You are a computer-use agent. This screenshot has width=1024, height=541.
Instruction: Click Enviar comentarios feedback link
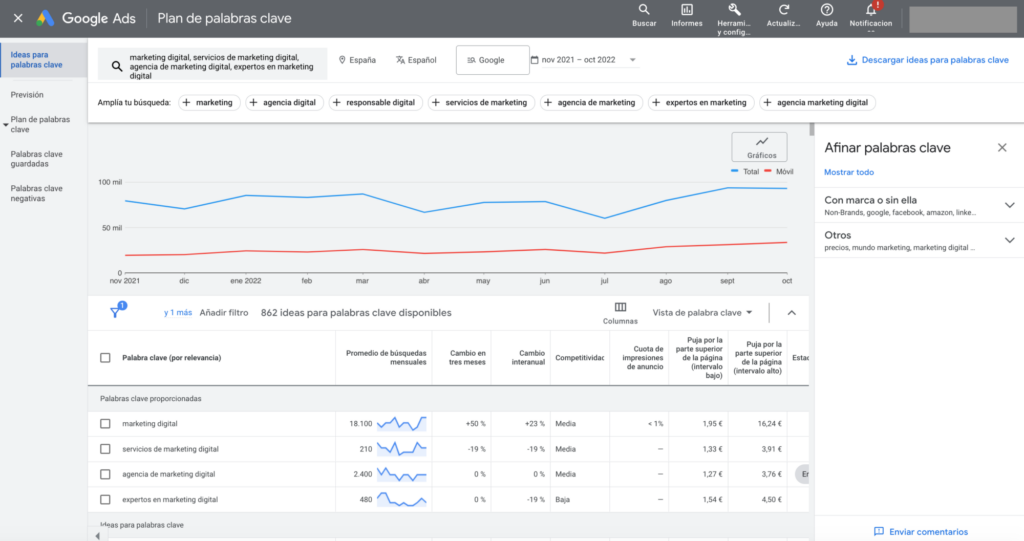click(921, 532)
